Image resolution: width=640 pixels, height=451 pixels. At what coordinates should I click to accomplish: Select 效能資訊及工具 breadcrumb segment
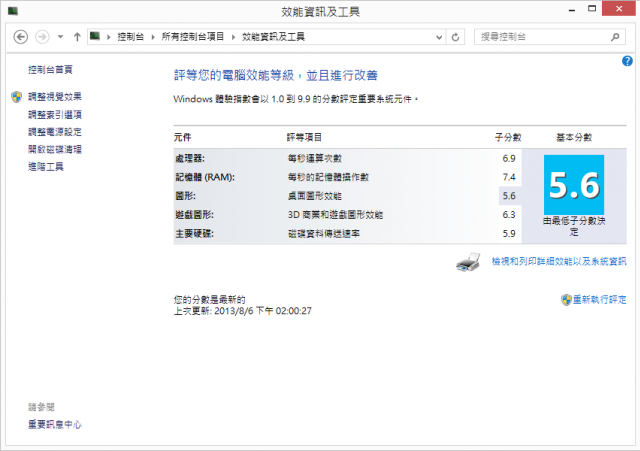pyautogui.click(x=273, y=37)
